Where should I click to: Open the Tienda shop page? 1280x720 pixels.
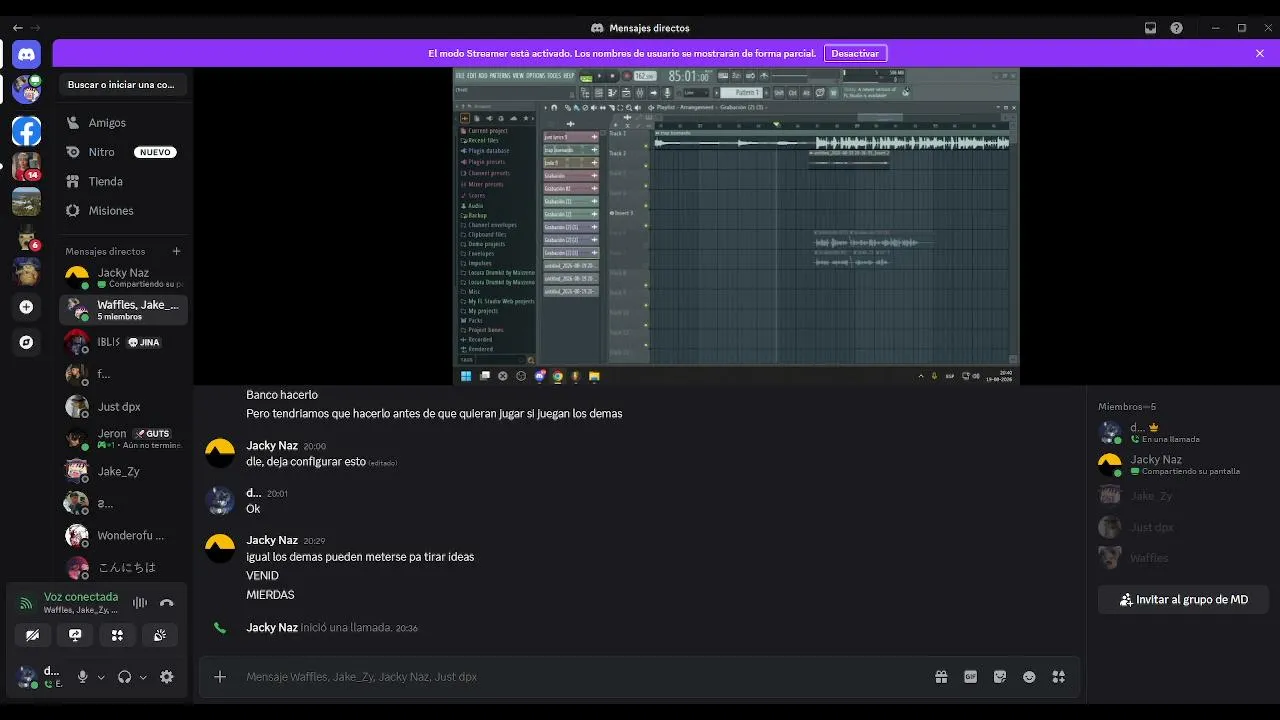(124, 181)
